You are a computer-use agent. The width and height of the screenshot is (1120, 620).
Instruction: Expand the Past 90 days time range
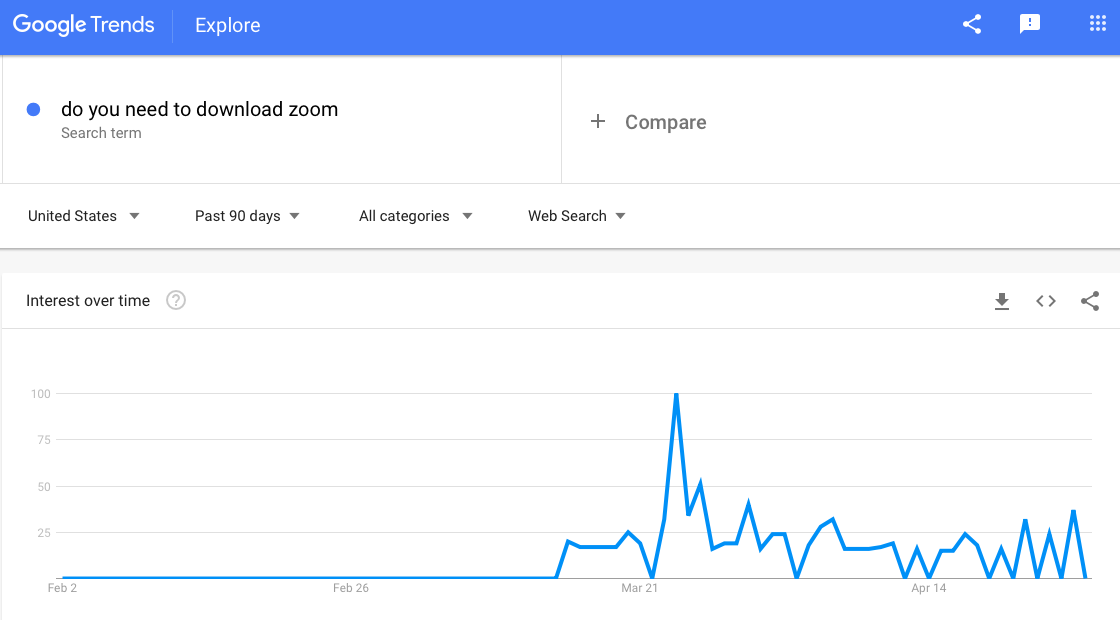tap(247, 216)
